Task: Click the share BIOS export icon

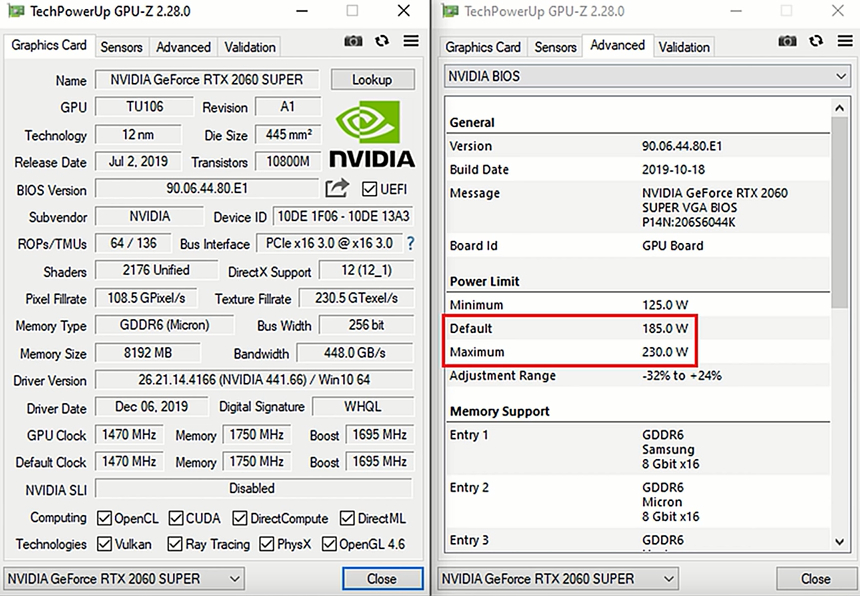Action: click(x=338, y=188)
